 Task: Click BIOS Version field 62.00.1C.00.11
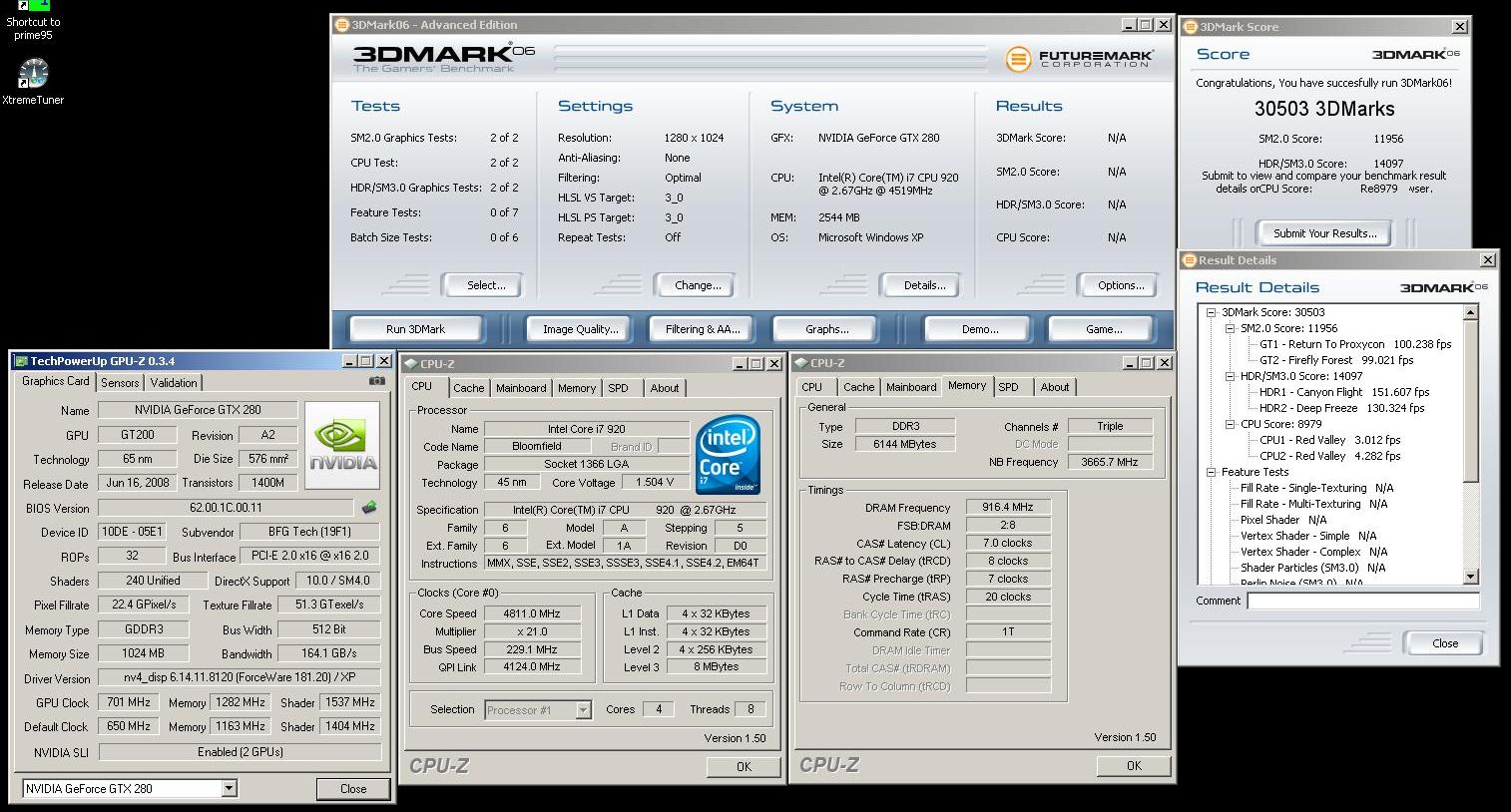[227, 508]
